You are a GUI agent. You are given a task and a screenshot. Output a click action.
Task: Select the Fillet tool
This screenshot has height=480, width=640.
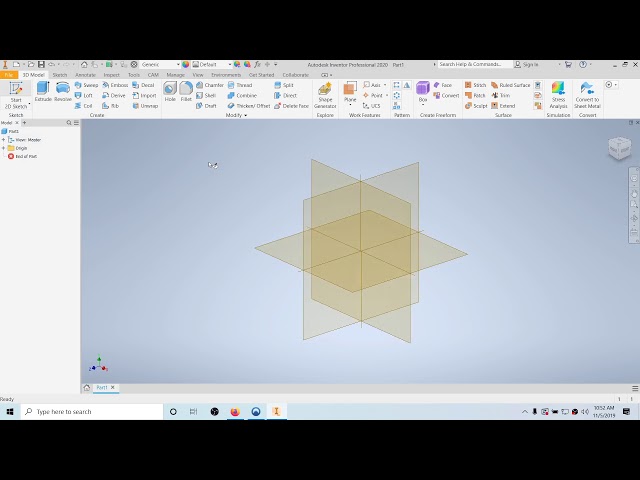coord(186,91)
